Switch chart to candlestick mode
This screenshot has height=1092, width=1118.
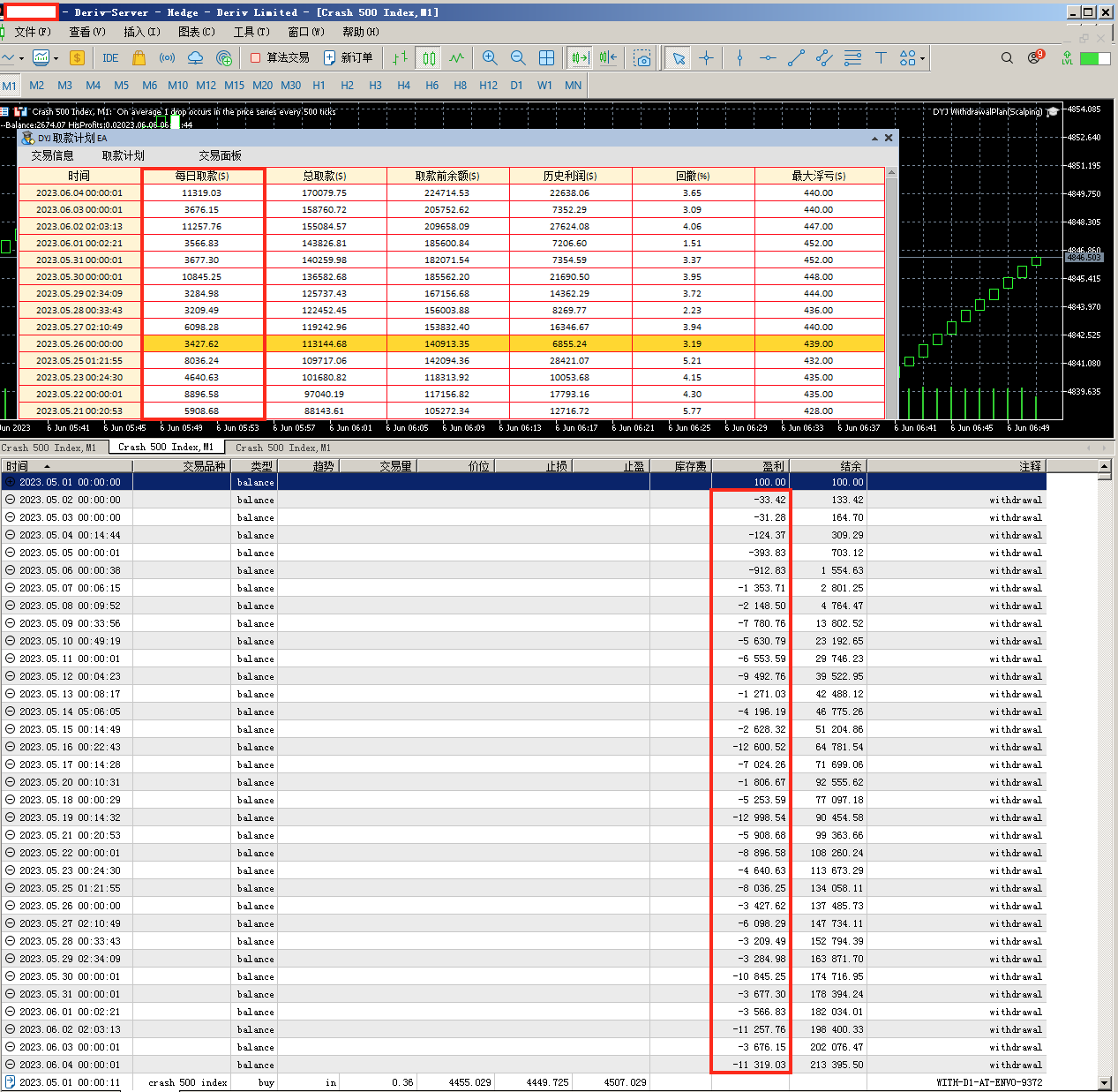coord(429,58)
